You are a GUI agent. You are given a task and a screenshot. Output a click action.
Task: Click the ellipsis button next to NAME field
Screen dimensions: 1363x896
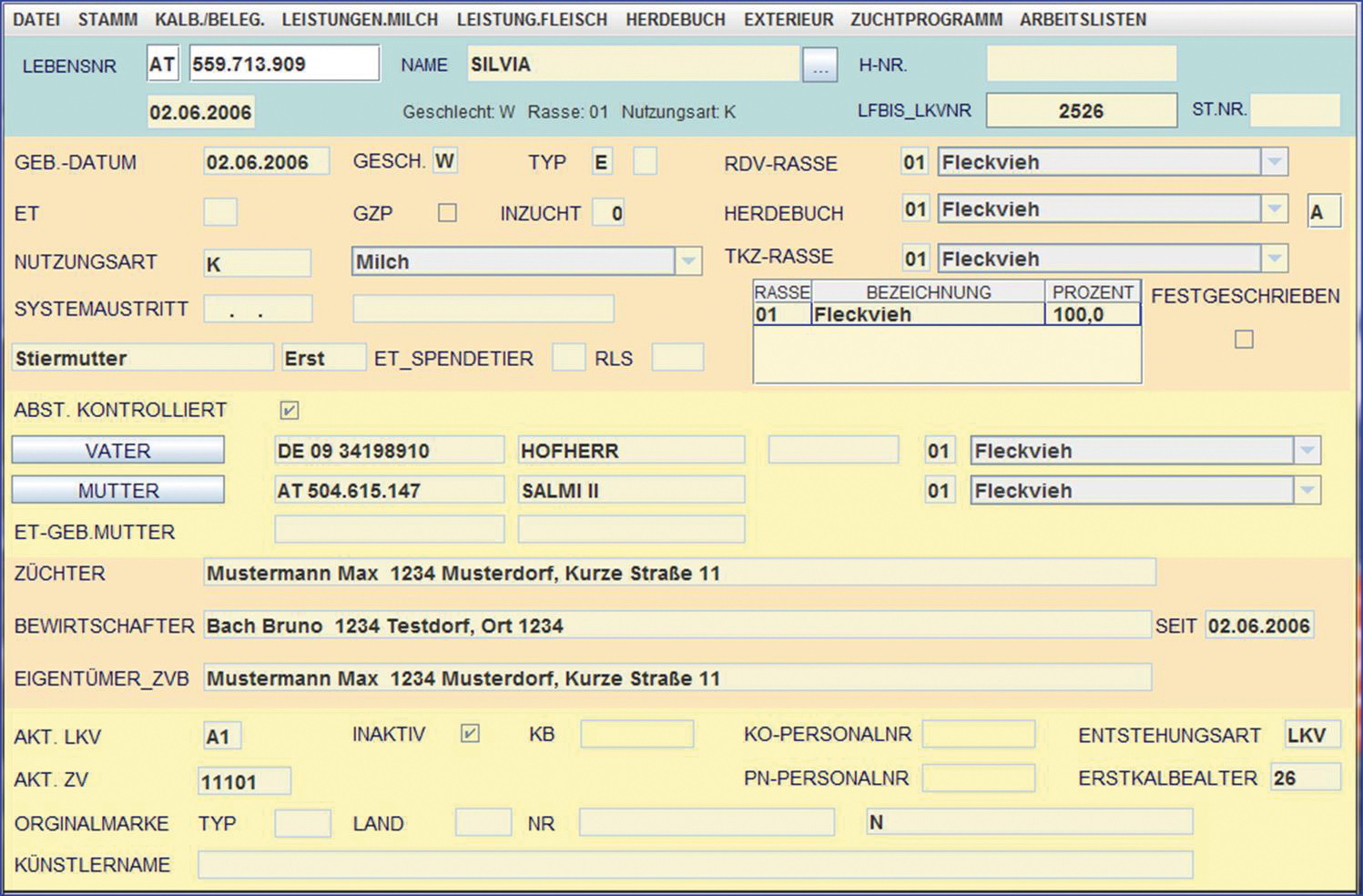(x=819, y=66)
